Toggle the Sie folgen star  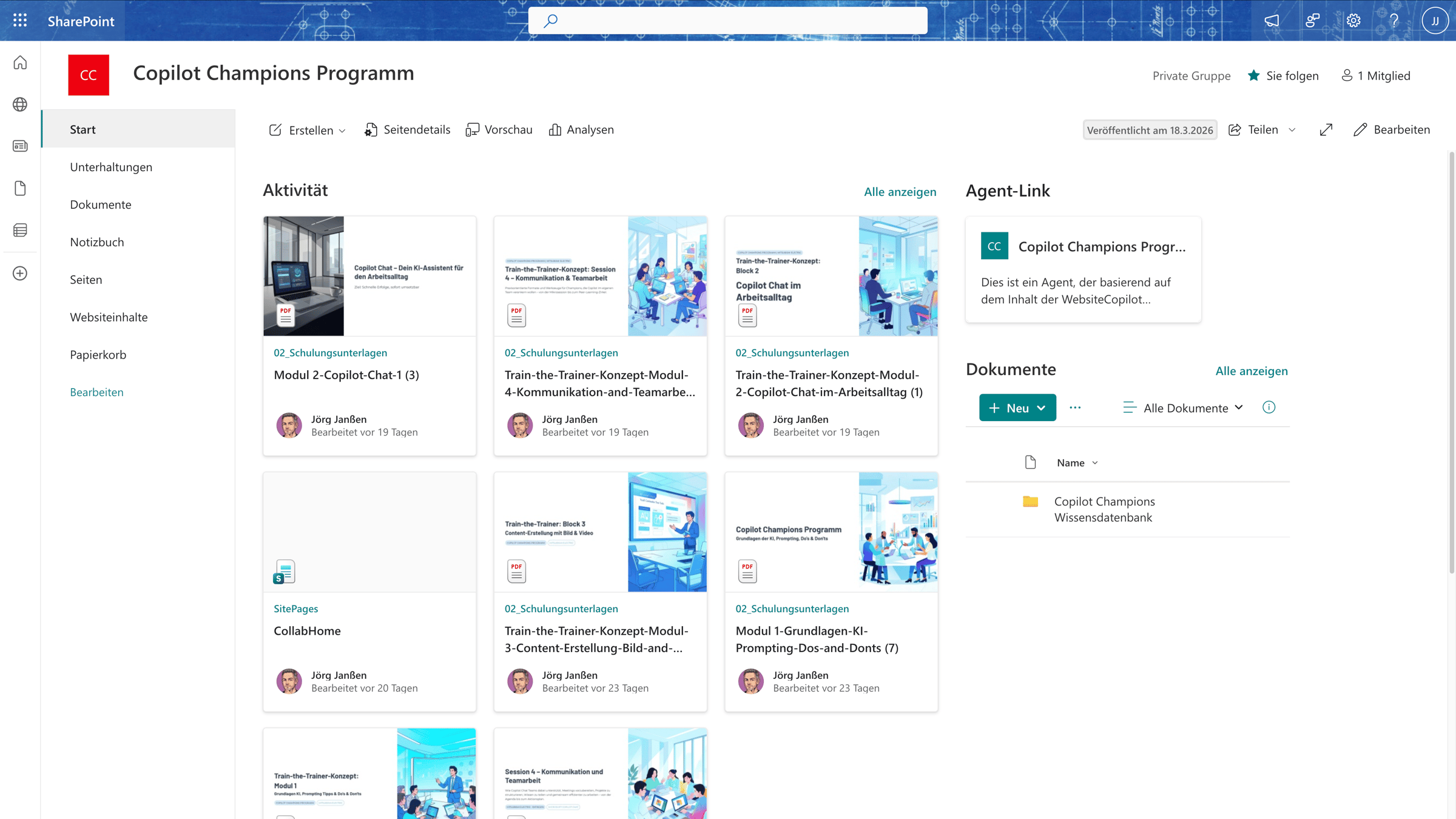(1254, 76)
